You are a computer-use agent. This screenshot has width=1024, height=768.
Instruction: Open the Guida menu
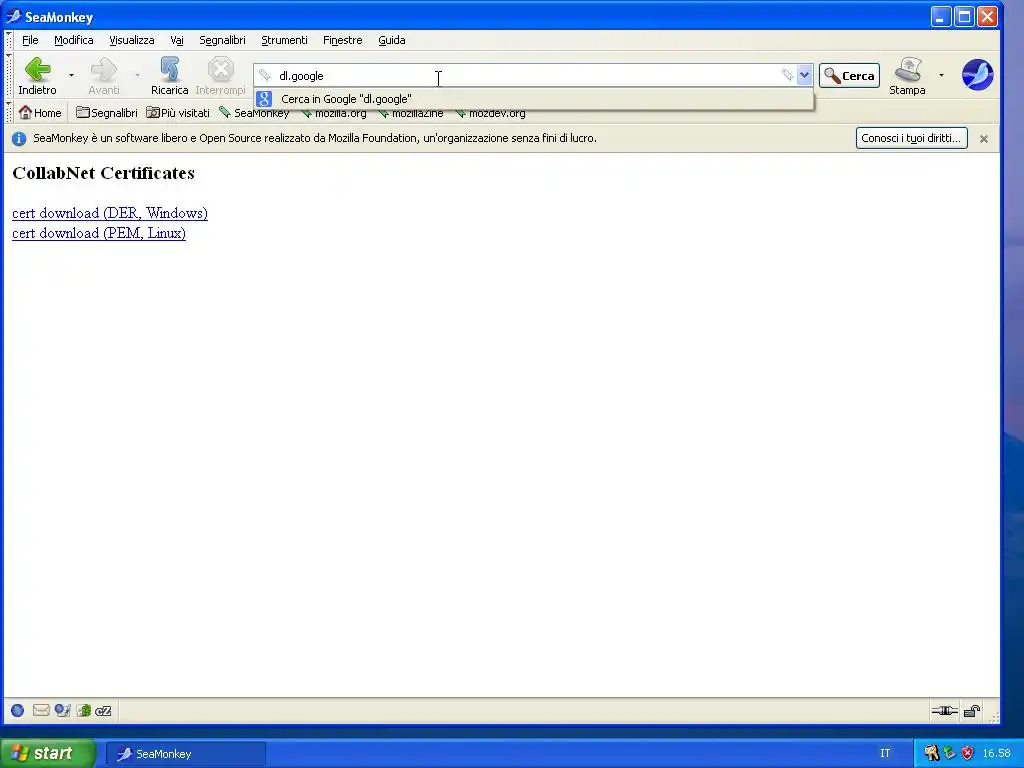392,40
